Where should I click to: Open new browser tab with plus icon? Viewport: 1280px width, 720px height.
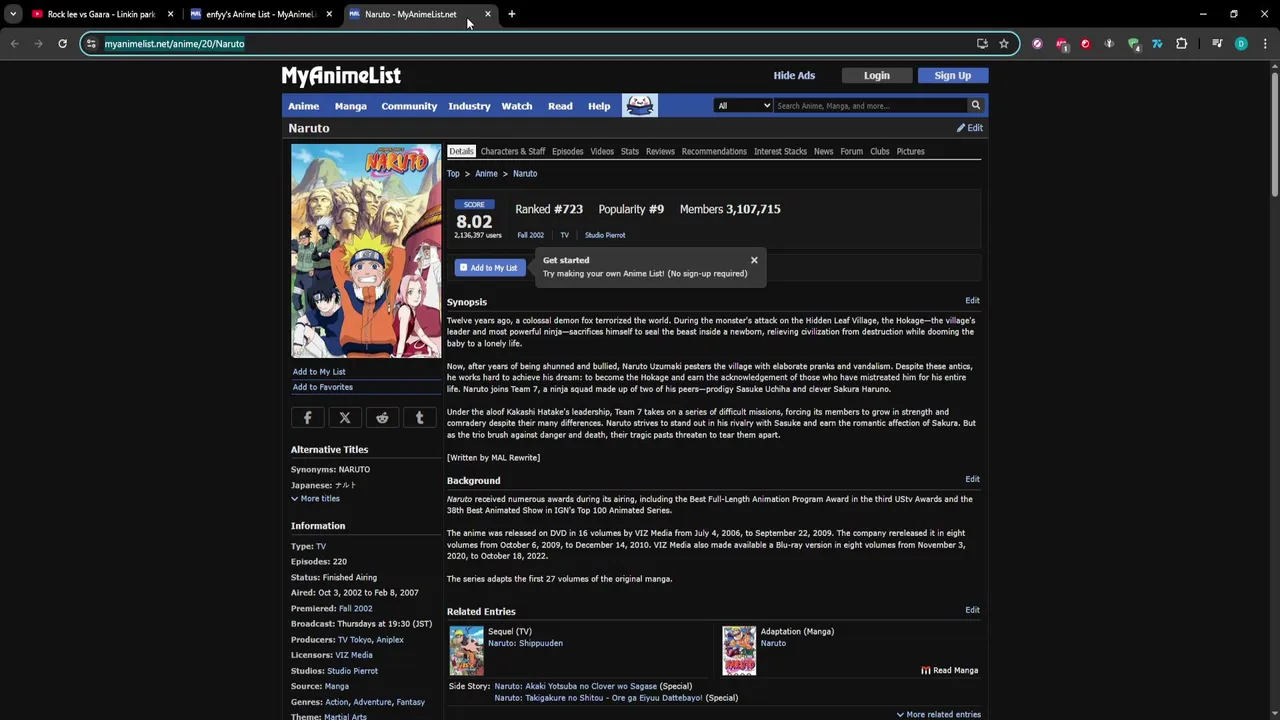[x=511, y=14]
